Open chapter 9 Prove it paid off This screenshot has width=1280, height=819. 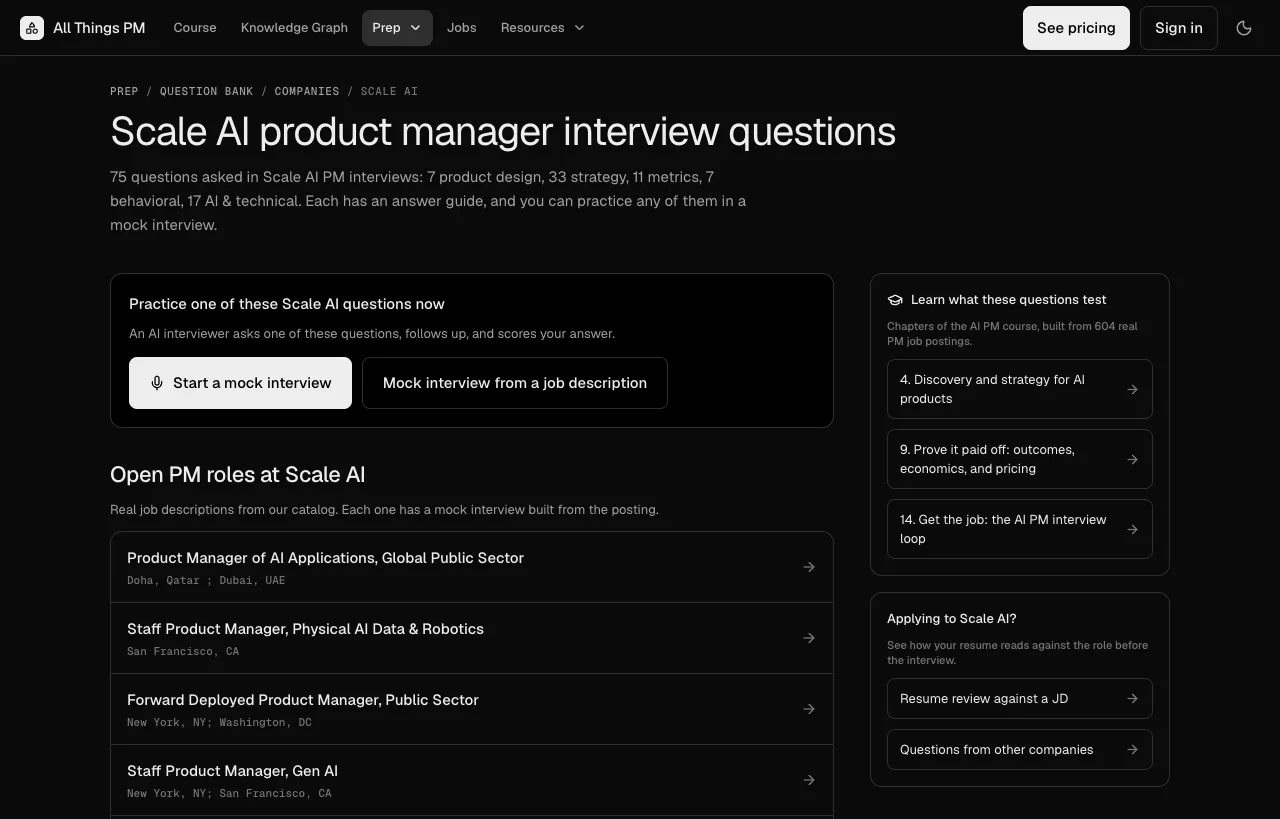click(x=1020, y=459)
